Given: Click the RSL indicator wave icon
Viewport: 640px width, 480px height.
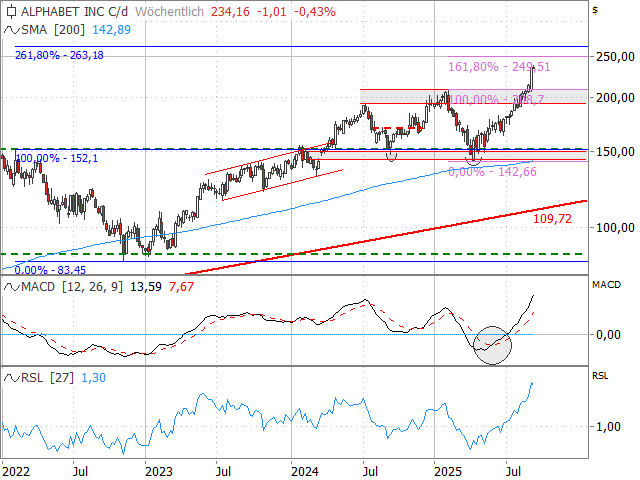Looking at the screenshot, I should coord(11,378).
